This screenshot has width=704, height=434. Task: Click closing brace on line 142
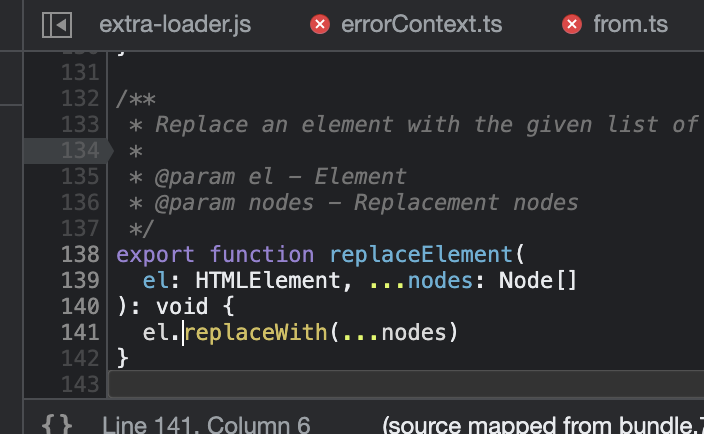[123, 359]
